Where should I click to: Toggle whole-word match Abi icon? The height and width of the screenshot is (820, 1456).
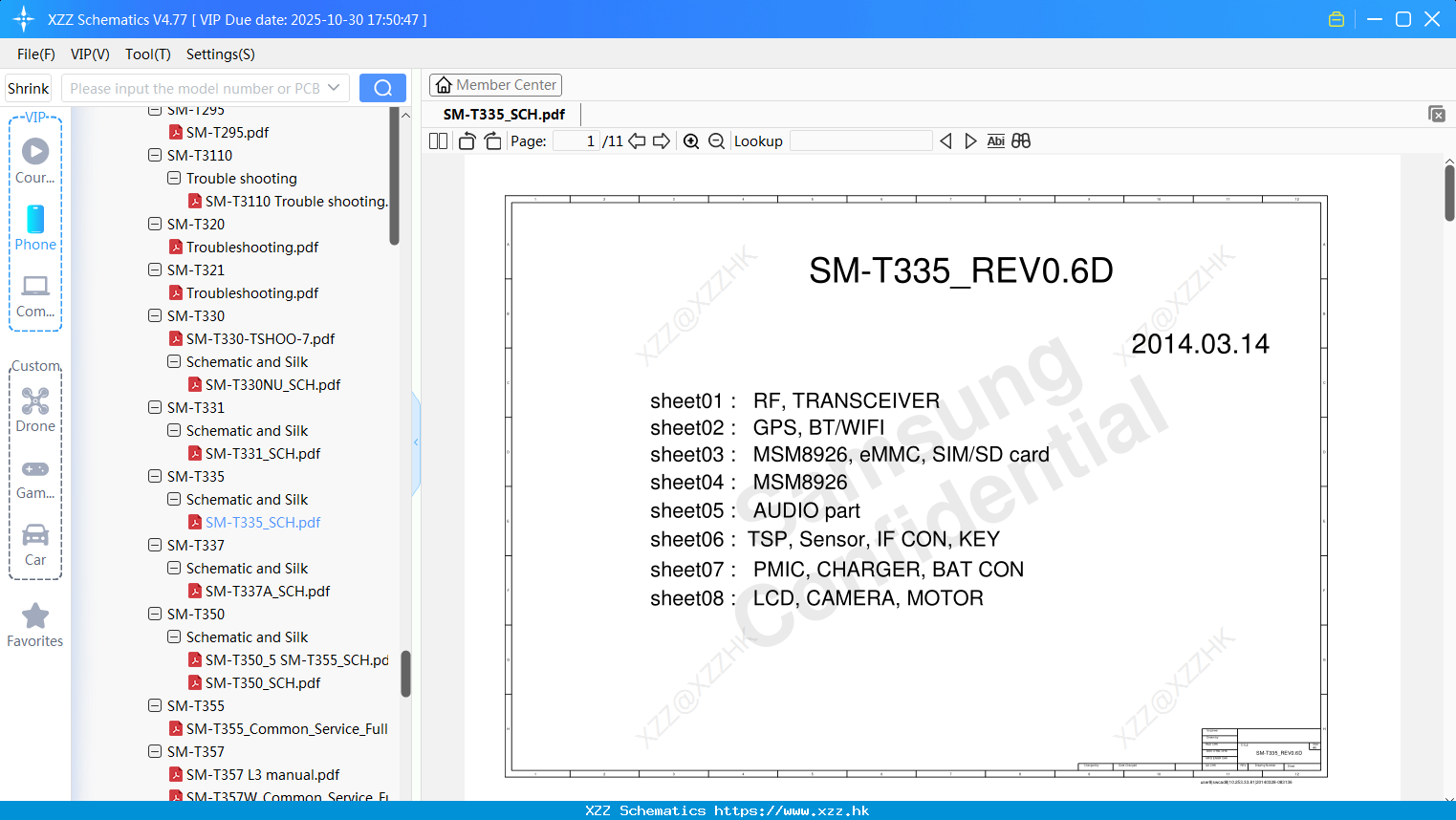(995, 141)
